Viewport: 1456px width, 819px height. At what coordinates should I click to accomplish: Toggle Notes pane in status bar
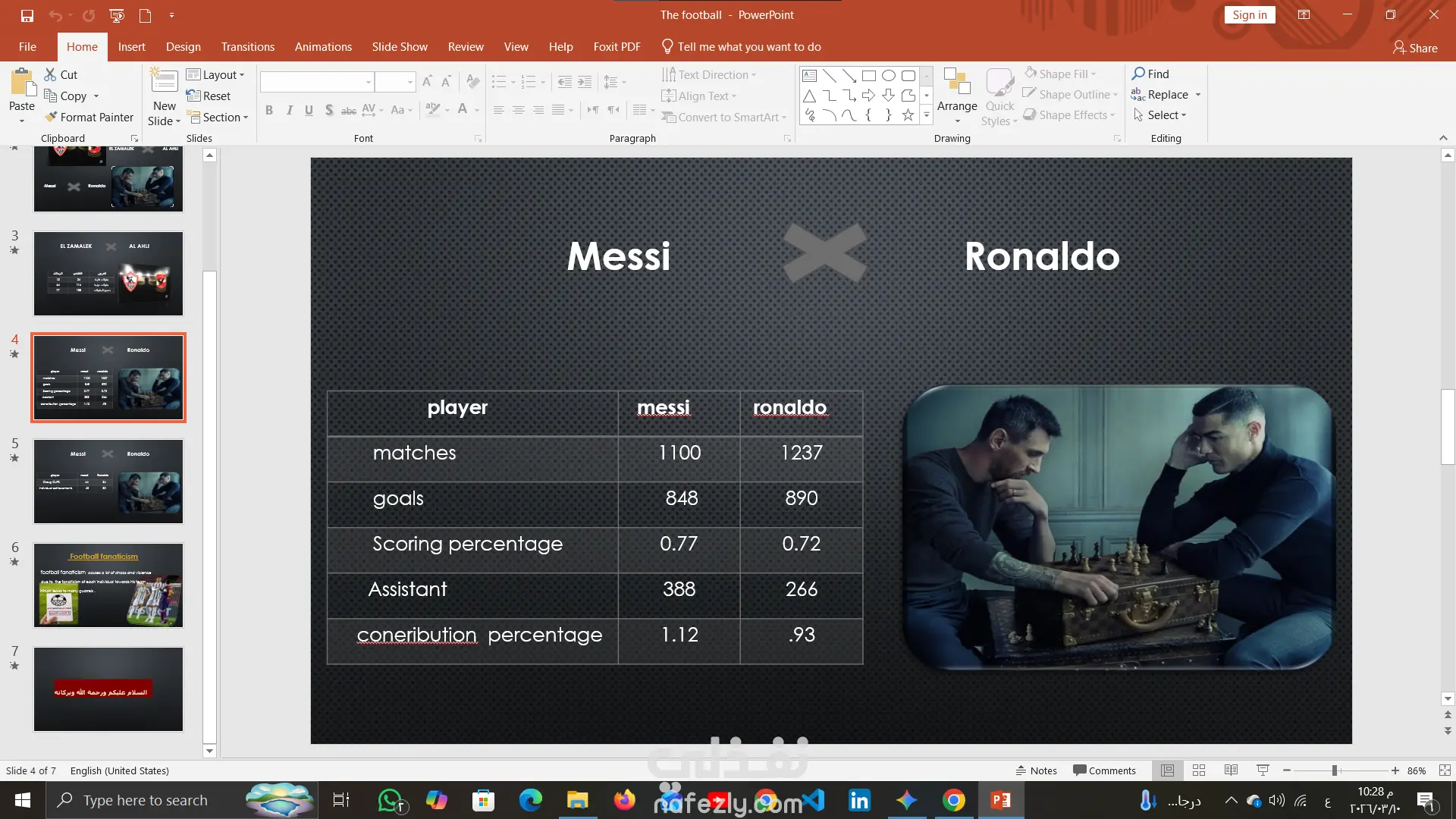1036,770
